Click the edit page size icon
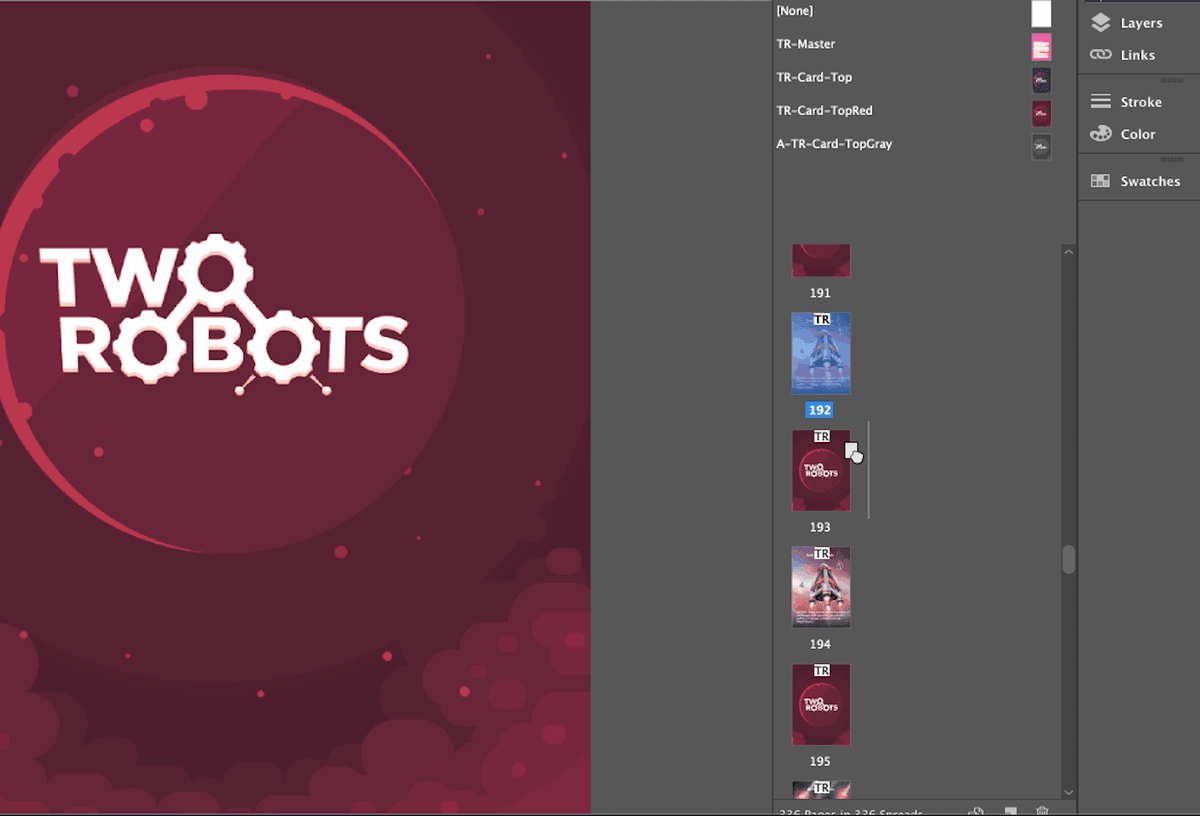1200x816 pixels. tap(977, 810)
